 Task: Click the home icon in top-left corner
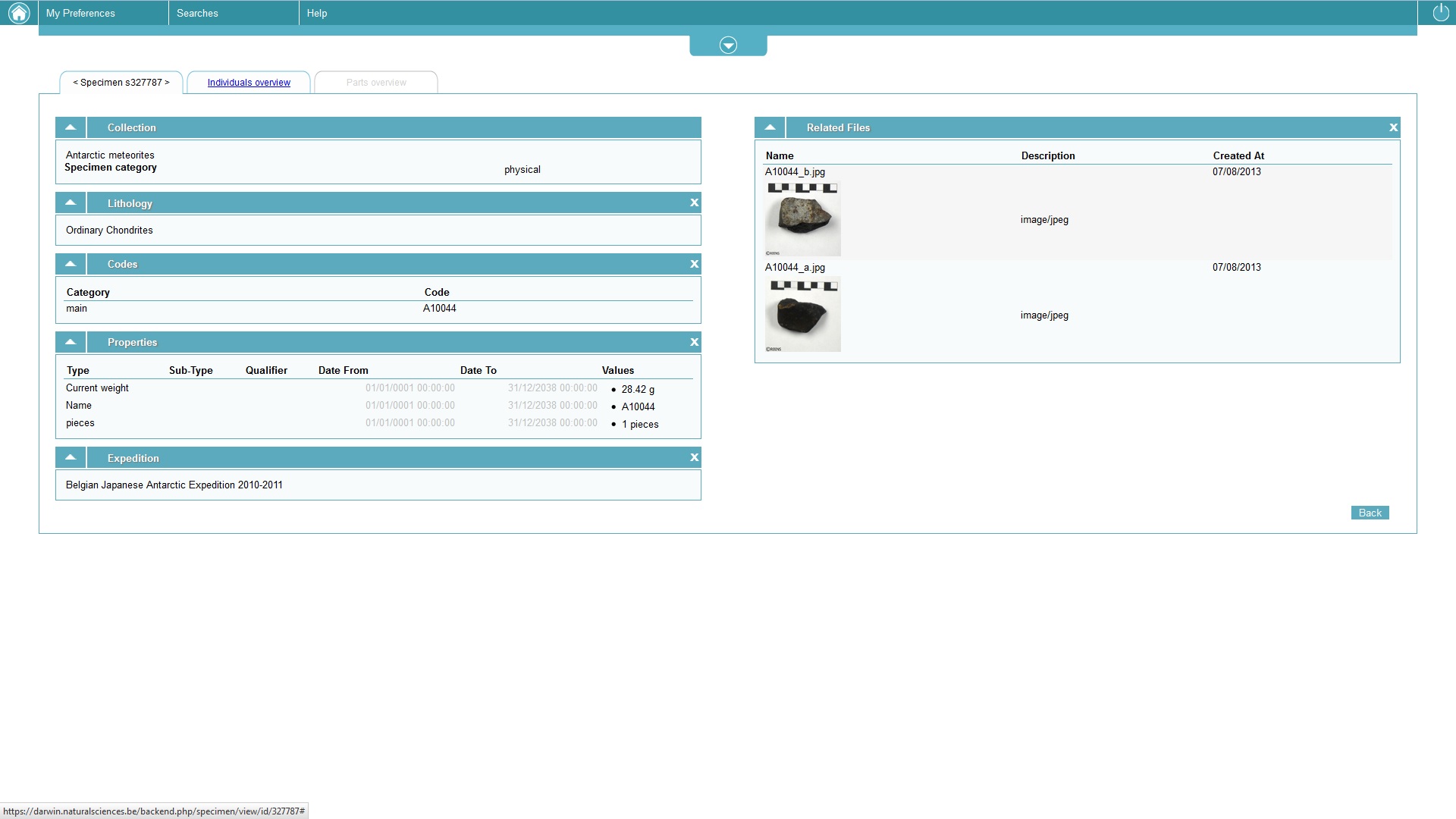point(18,13)
